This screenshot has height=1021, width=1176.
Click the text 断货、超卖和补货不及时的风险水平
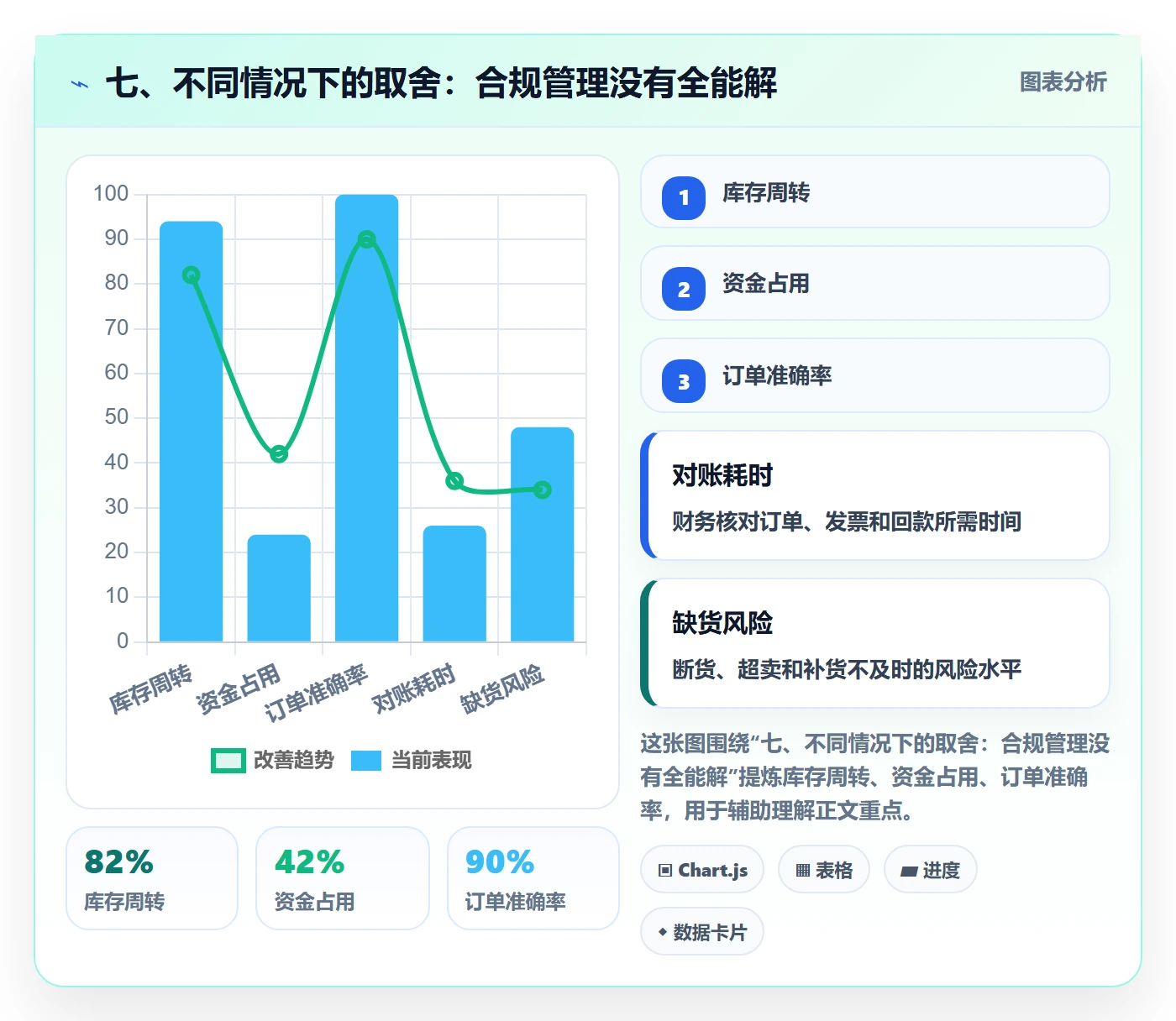point(847,669)
